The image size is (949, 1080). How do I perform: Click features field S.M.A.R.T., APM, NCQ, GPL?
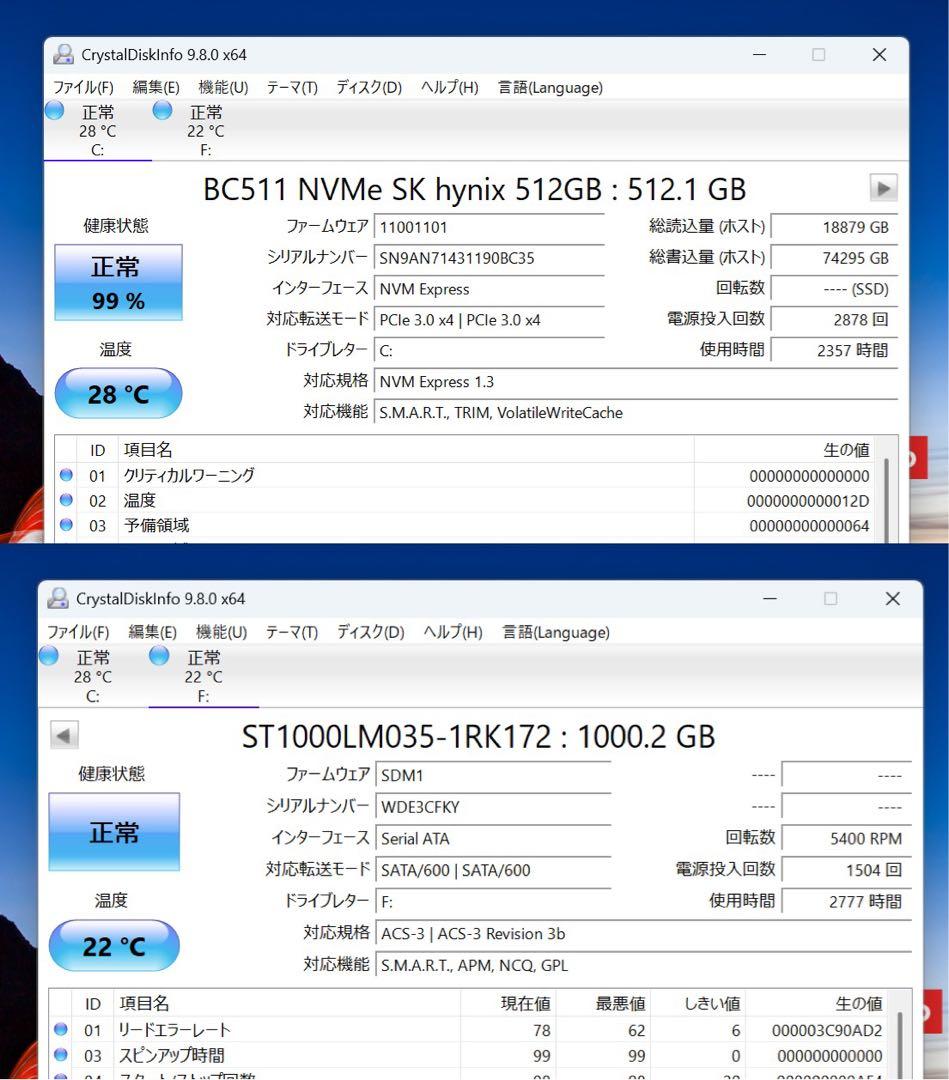pos(644,965)
